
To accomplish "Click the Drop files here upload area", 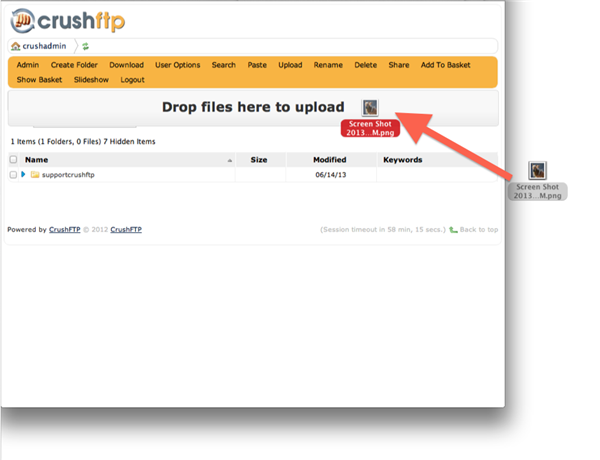I will (x=252, y=108).
